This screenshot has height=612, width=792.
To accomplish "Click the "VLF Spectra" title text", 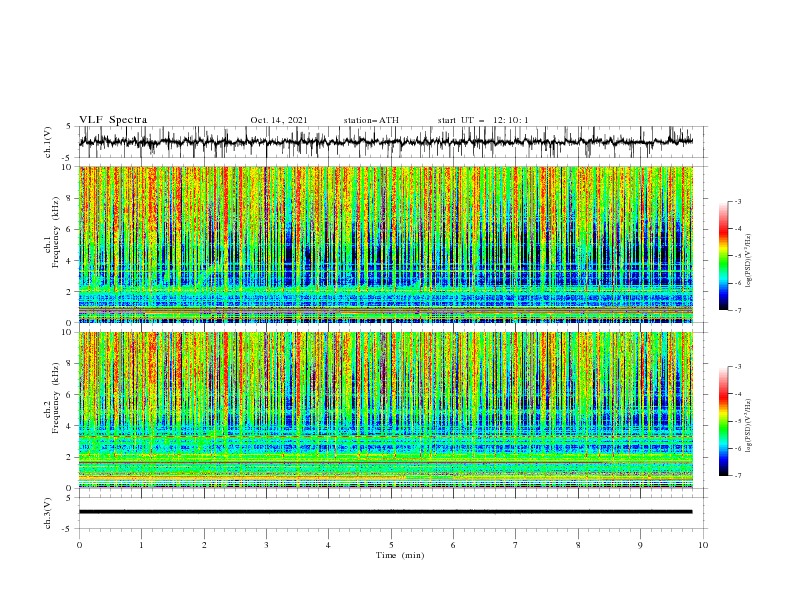I will click(113, 120).
